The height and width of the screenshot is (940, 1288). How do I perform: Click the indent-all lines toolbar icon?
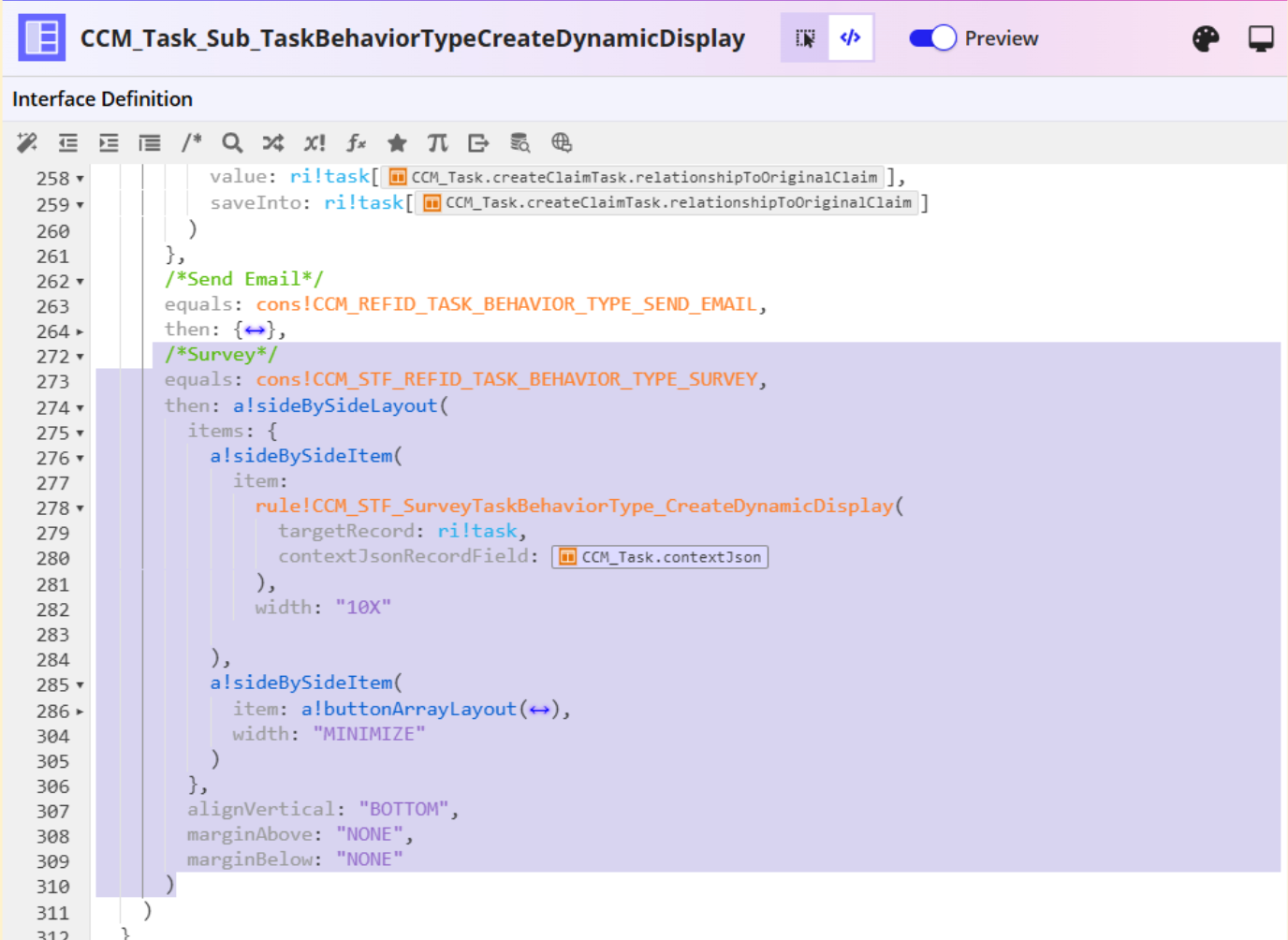point(150,142)
